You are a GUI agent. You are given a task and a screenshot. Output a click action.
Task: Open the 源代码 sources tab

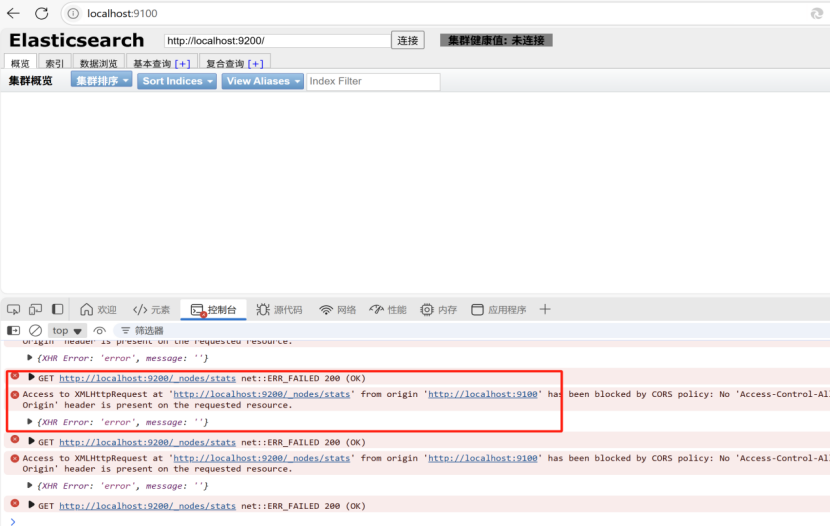coord(279,310)
